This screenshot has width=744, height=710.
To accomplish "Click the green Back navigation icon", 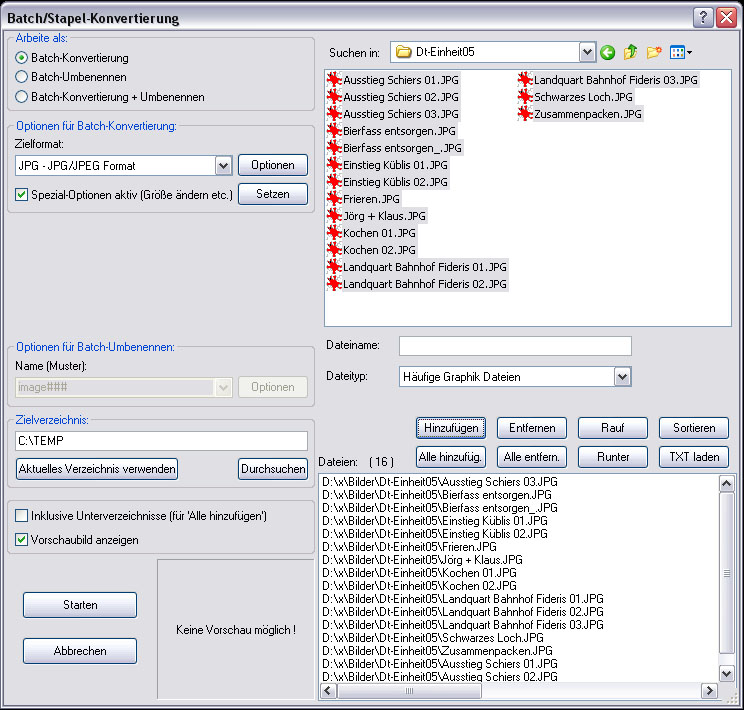I will click(x=608, y=52).
